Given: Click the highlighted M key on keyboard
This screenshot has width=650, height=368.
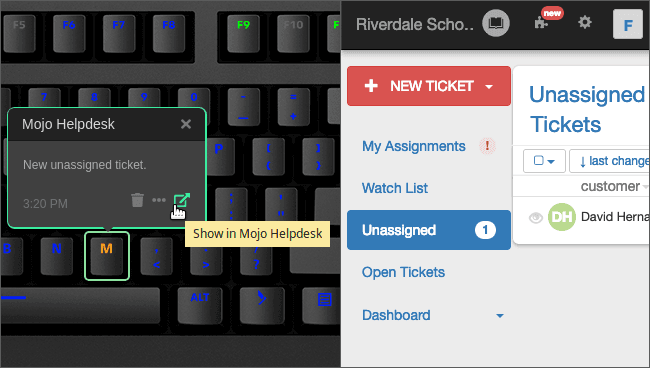Looking at the screenshot, I should click(x=107, y=256).
